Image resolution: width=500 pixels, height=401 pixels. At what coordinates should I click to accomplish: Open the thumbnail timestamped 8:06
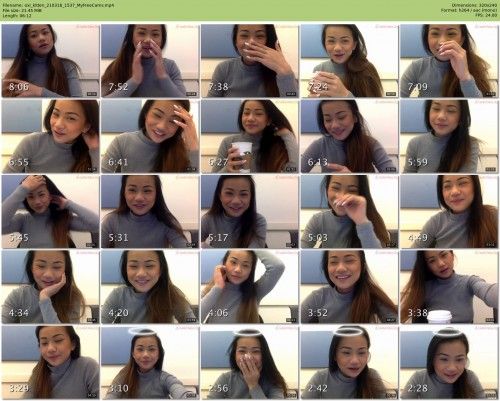point(50,60)
